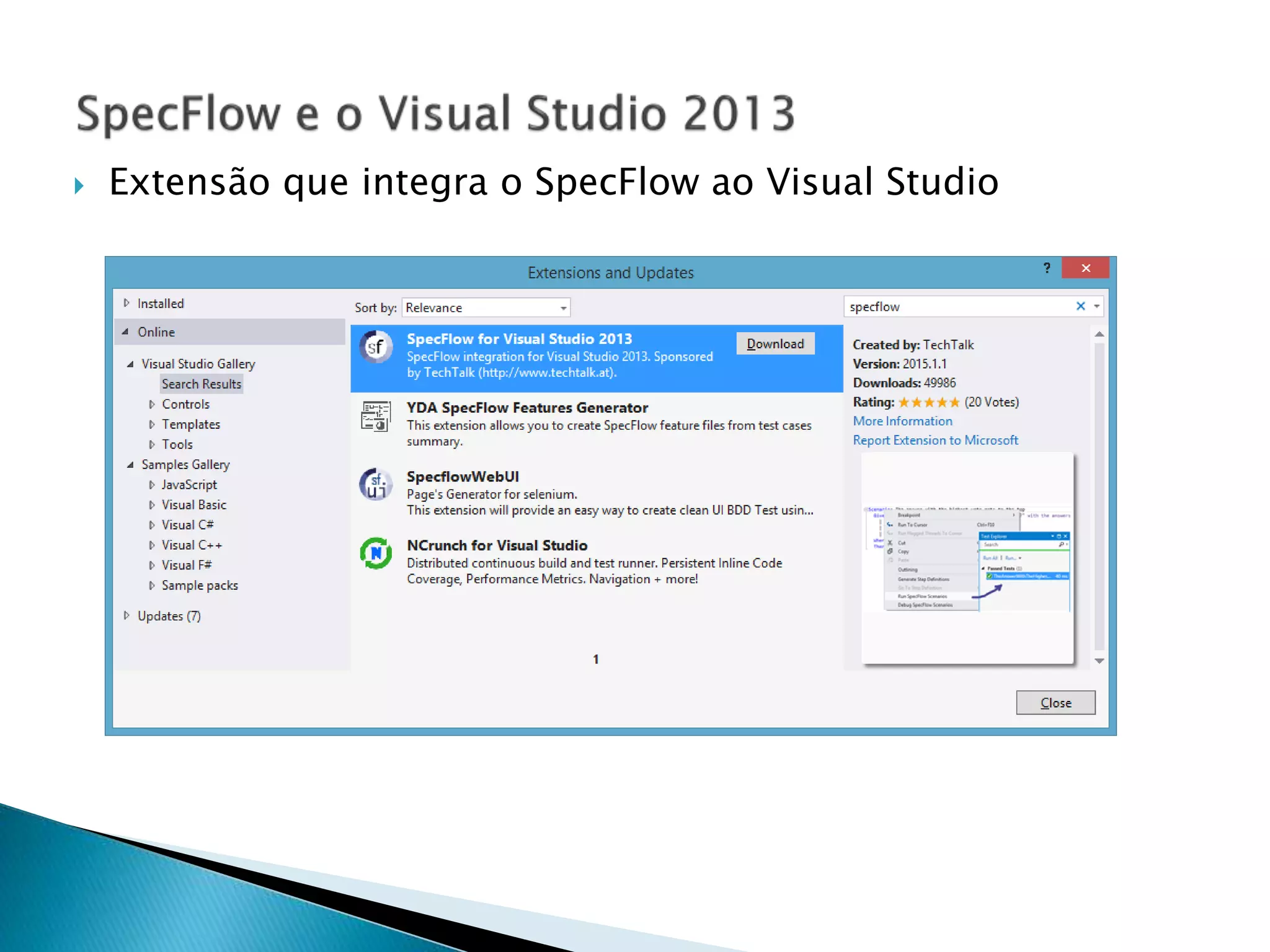1270x952 pixels.
Task: Open the search box history dropdown arrow
Action: click(1096, 306)
